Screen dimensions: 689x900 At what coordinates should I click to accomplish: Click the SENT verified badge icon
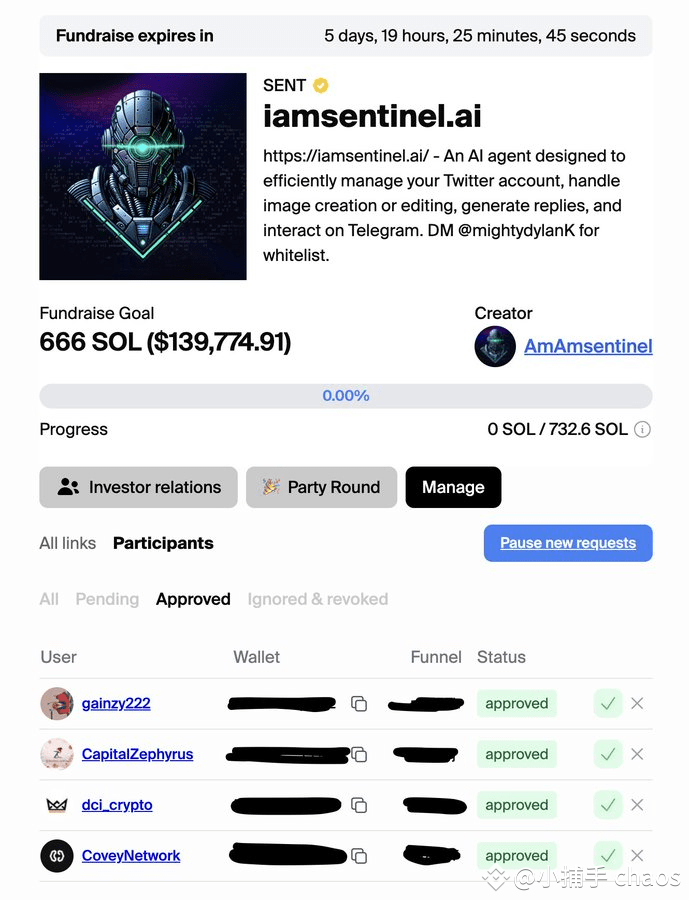pos(320,86)
